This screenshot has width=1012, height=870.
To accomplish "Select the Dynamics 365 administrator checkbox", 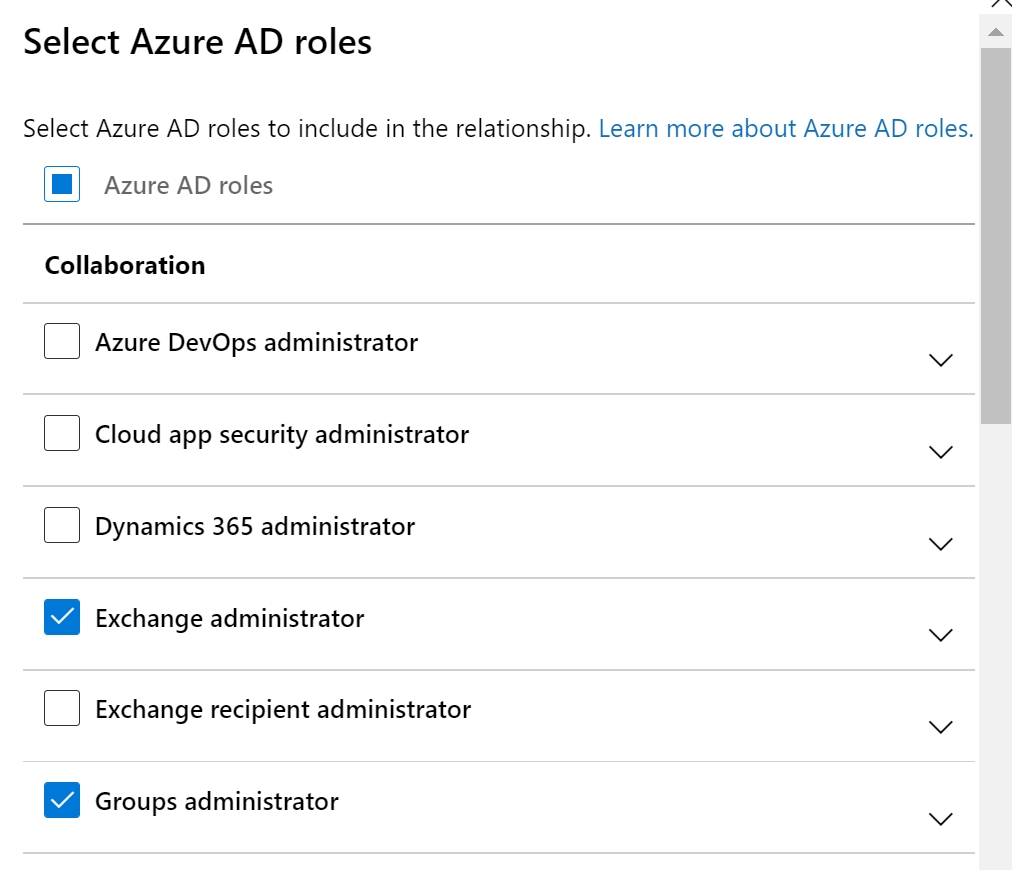I will click(x=62, y=525).
